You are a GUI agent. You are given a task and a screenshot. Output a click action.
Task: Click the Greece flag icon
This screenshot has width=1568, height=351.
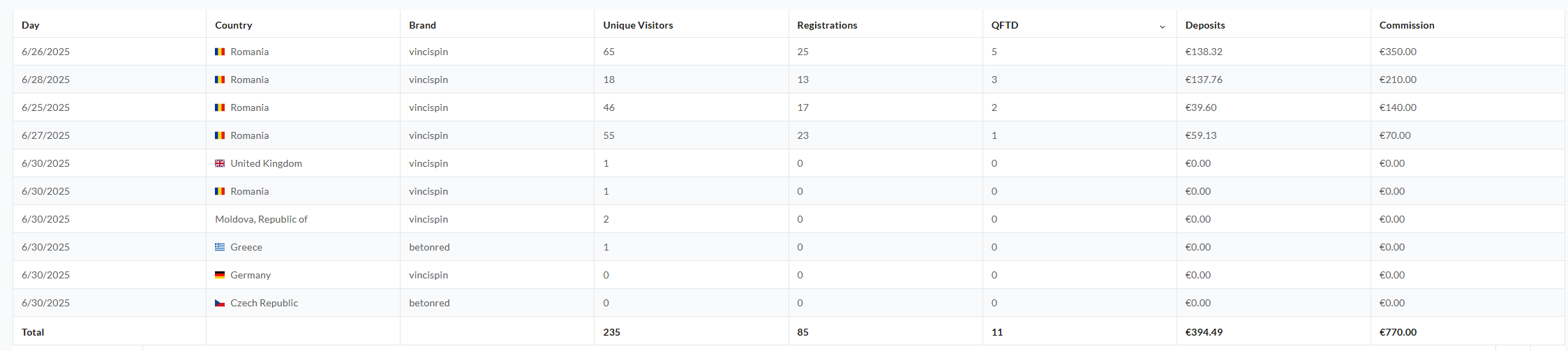pos(220,247)
